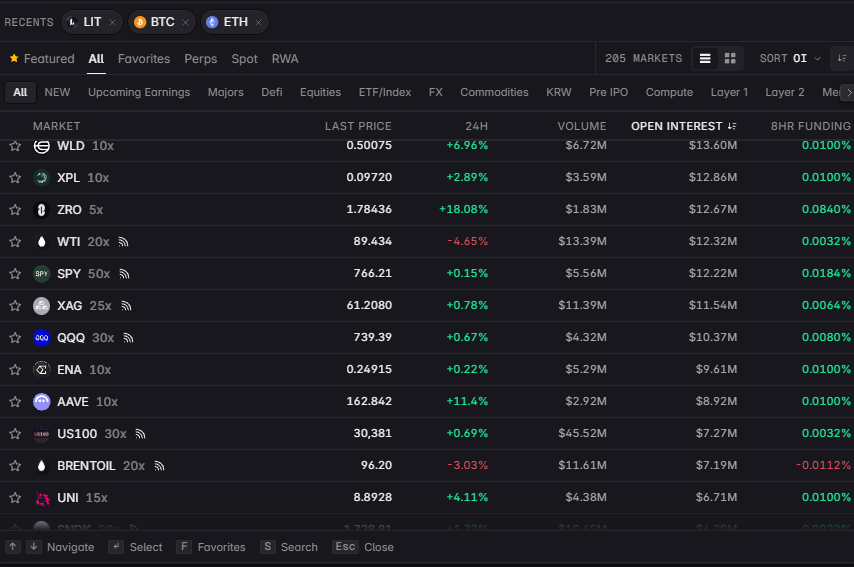Screen dimensions: 854x567
Task: Click the AAVE ghost icon
Action: (x=41, y=402)
